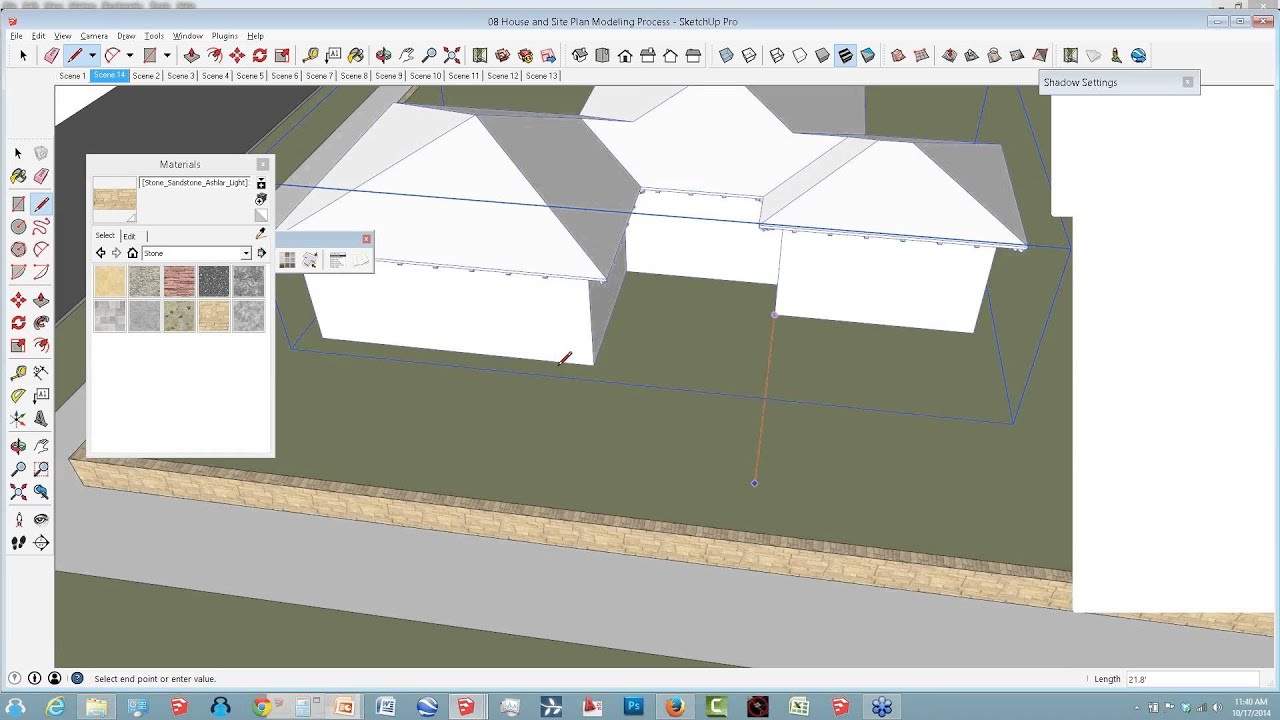The image size is (1280, 720).
Task: Select the Offset tool in top toolbar
Action: click(x=214, y=56)
